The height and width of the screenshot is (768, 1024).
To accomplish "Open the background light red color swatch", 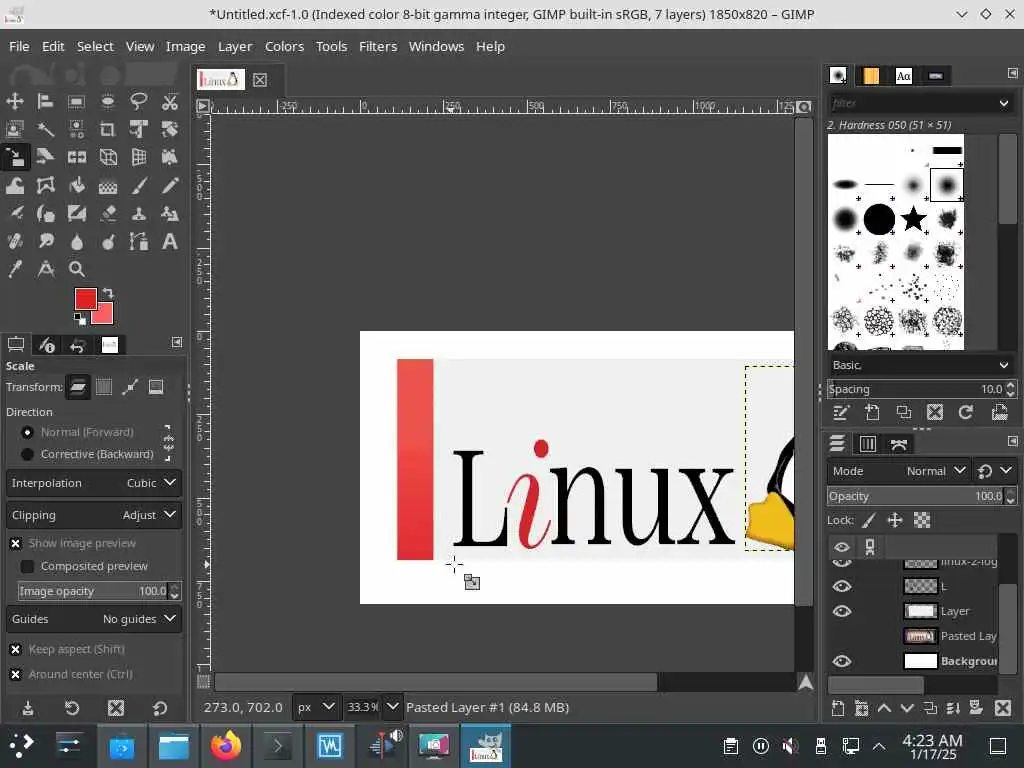I will (x=104, y=315).
